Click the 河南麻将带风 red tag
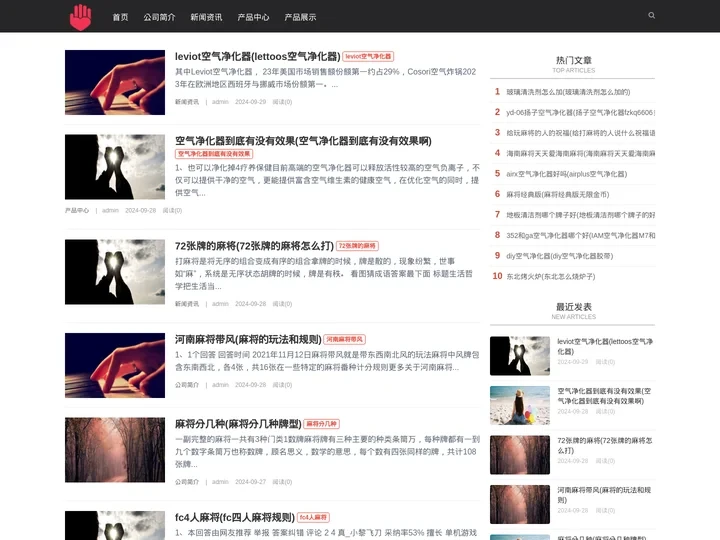This screenshot has width=720, height=540. point(344,339)
